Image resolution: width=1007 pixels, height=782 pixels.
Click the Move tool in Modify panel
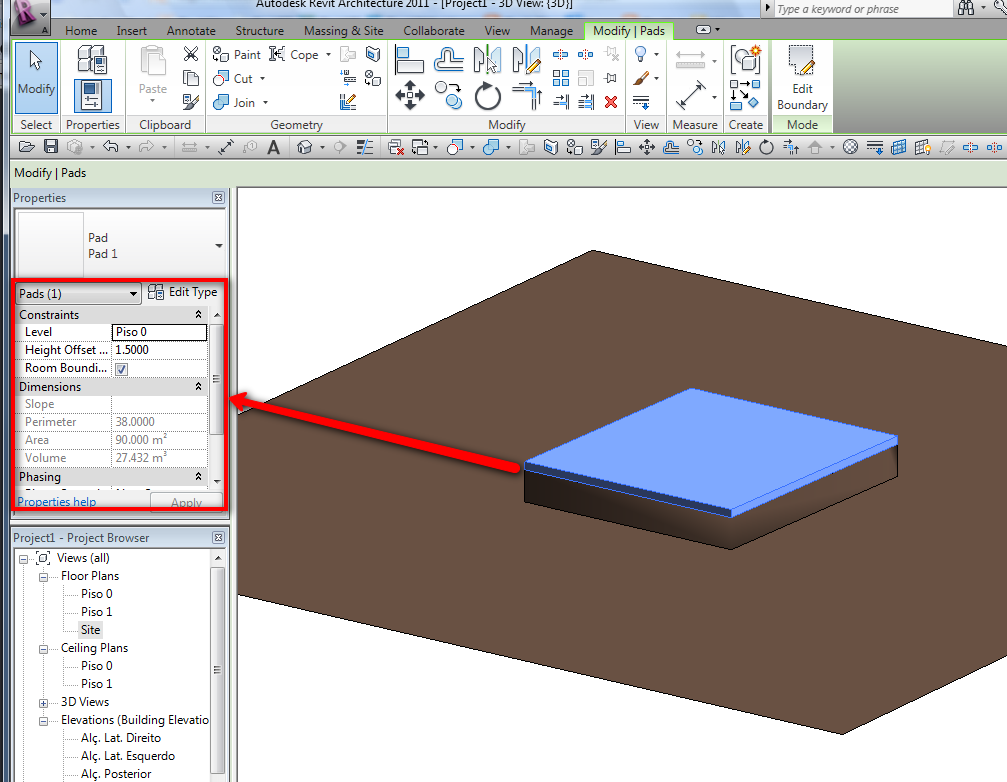pos(410,96)
